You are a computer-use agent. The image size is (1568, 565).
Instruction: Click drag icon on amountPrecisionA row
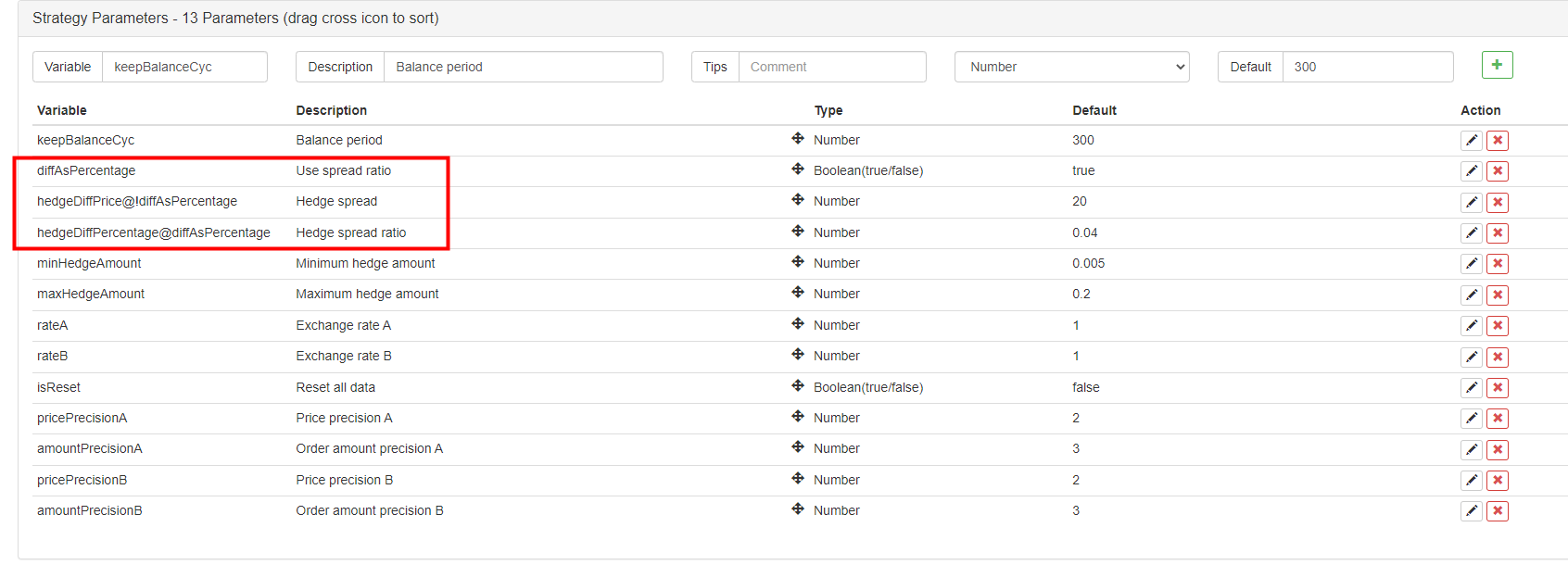click(x=797, y=447)
